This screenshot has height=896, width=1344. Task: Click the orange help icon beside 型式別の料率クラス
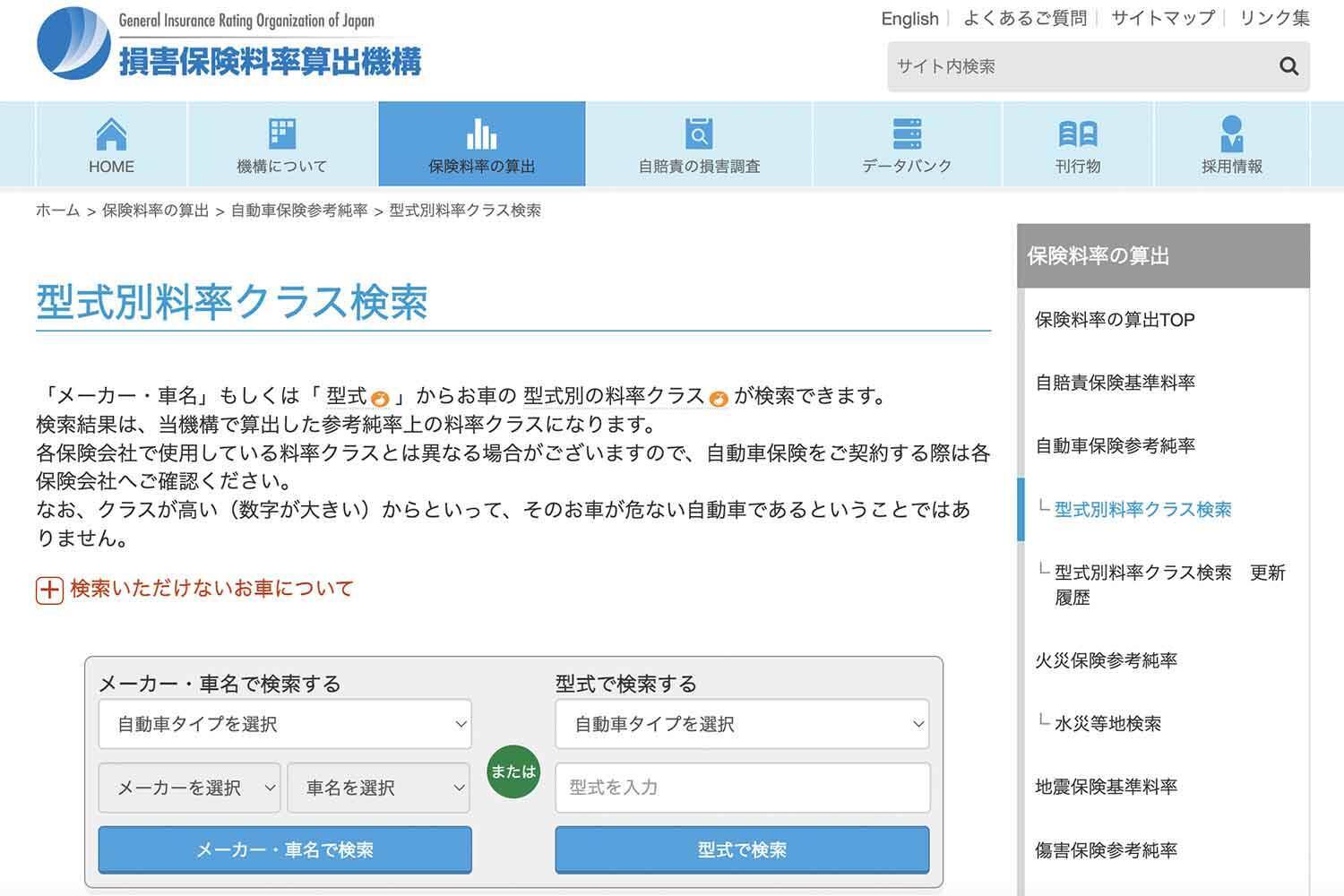(718, 399)
